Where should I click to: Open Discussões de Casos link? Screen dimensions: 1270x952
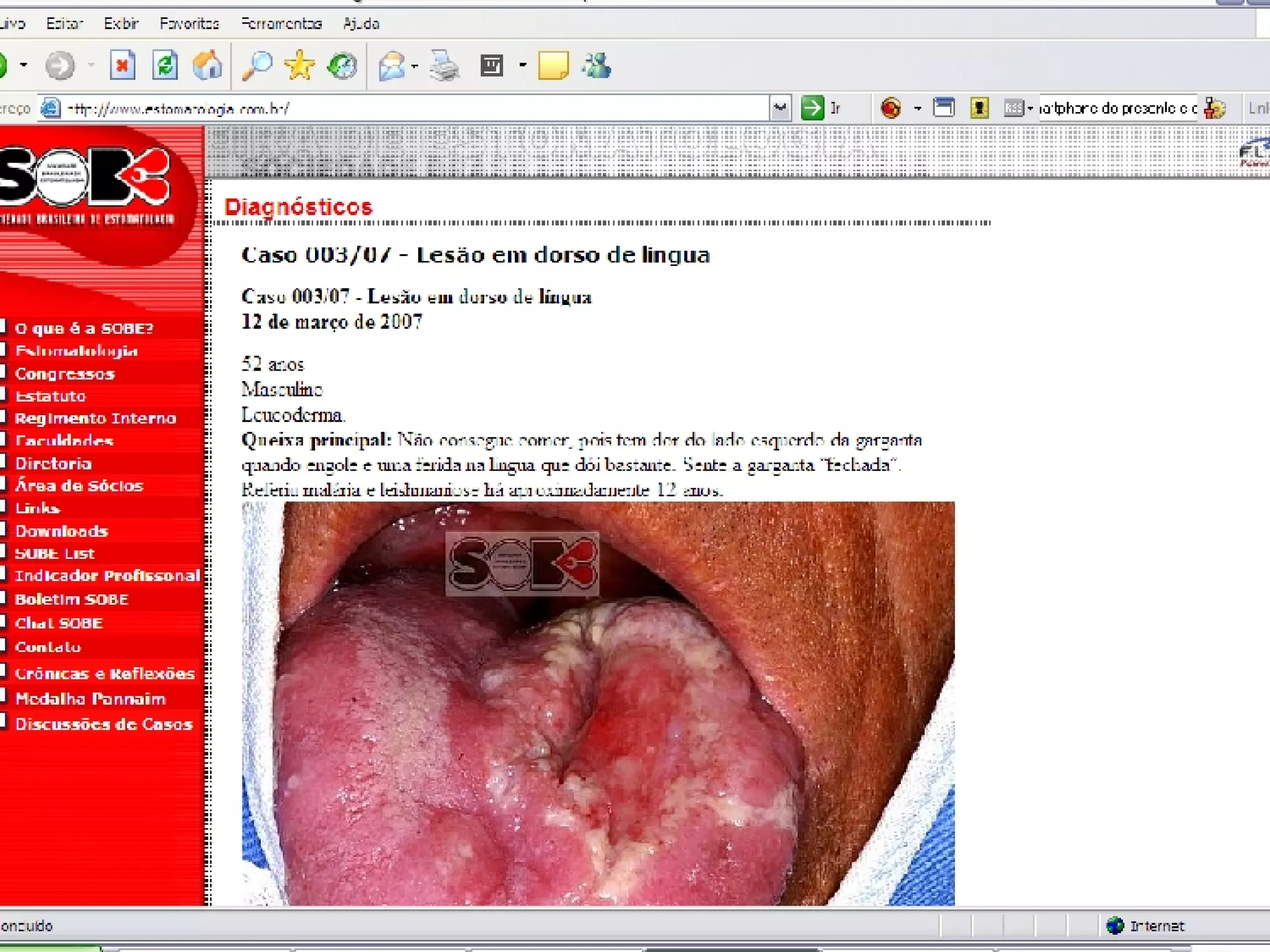(x=104, y=724)
